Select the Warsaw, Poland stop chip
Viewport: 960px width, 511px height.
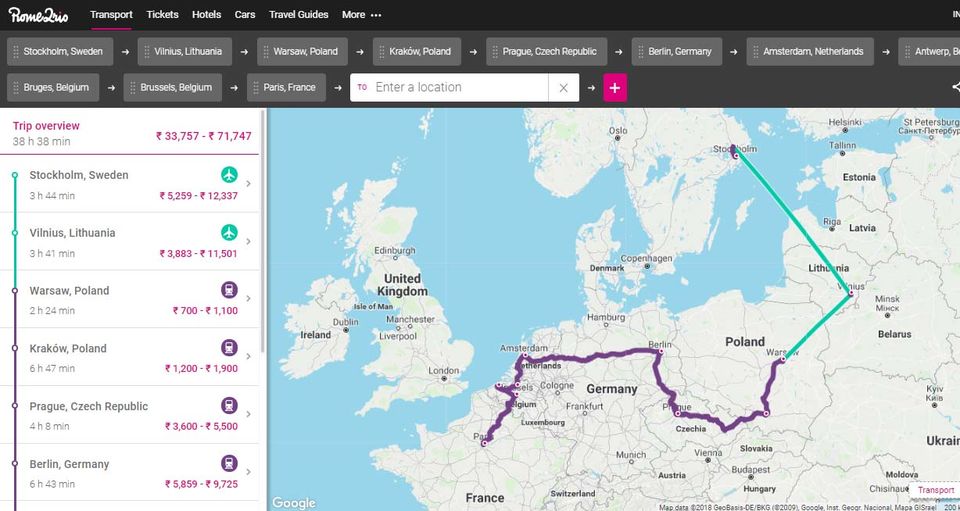(x=302, y=51)
